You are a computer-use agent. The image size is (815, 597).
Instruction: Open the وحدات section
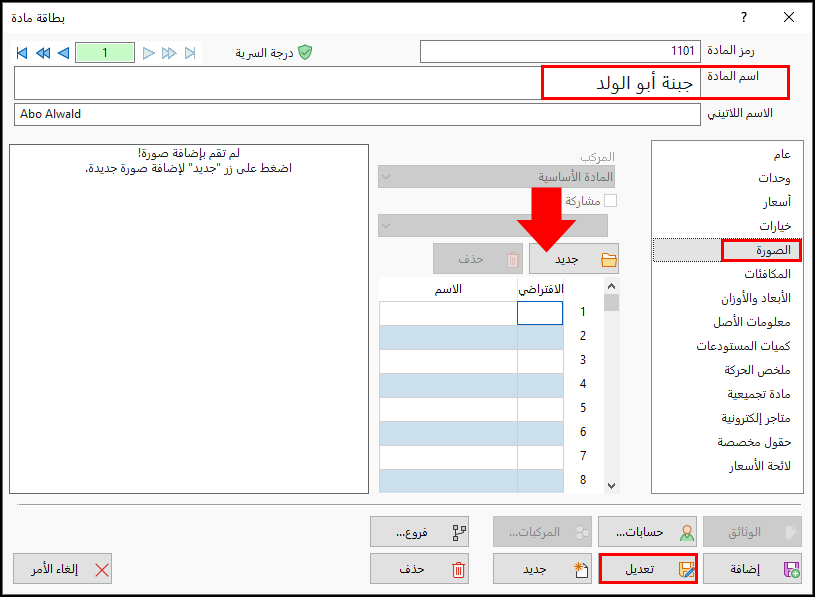[774, 178]
